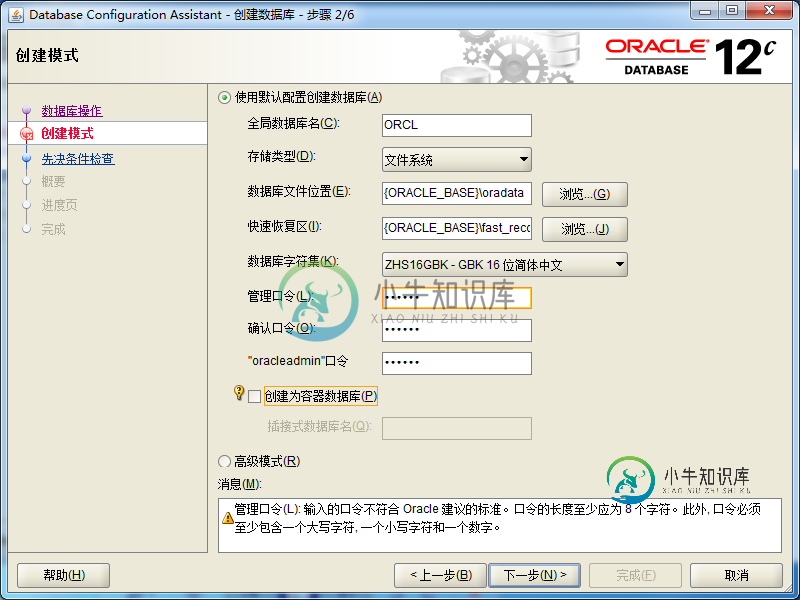Screen dimensions: 800x600
Task: Select 创建模式 step in sidebar
Action: click(x=67, y=134)
